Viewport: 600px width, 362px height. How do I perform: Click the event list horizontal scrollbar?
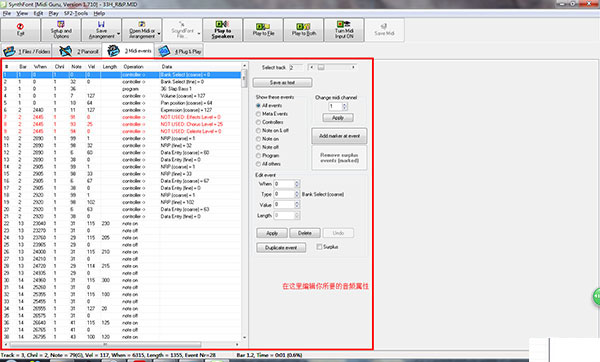tap(122, 344)
